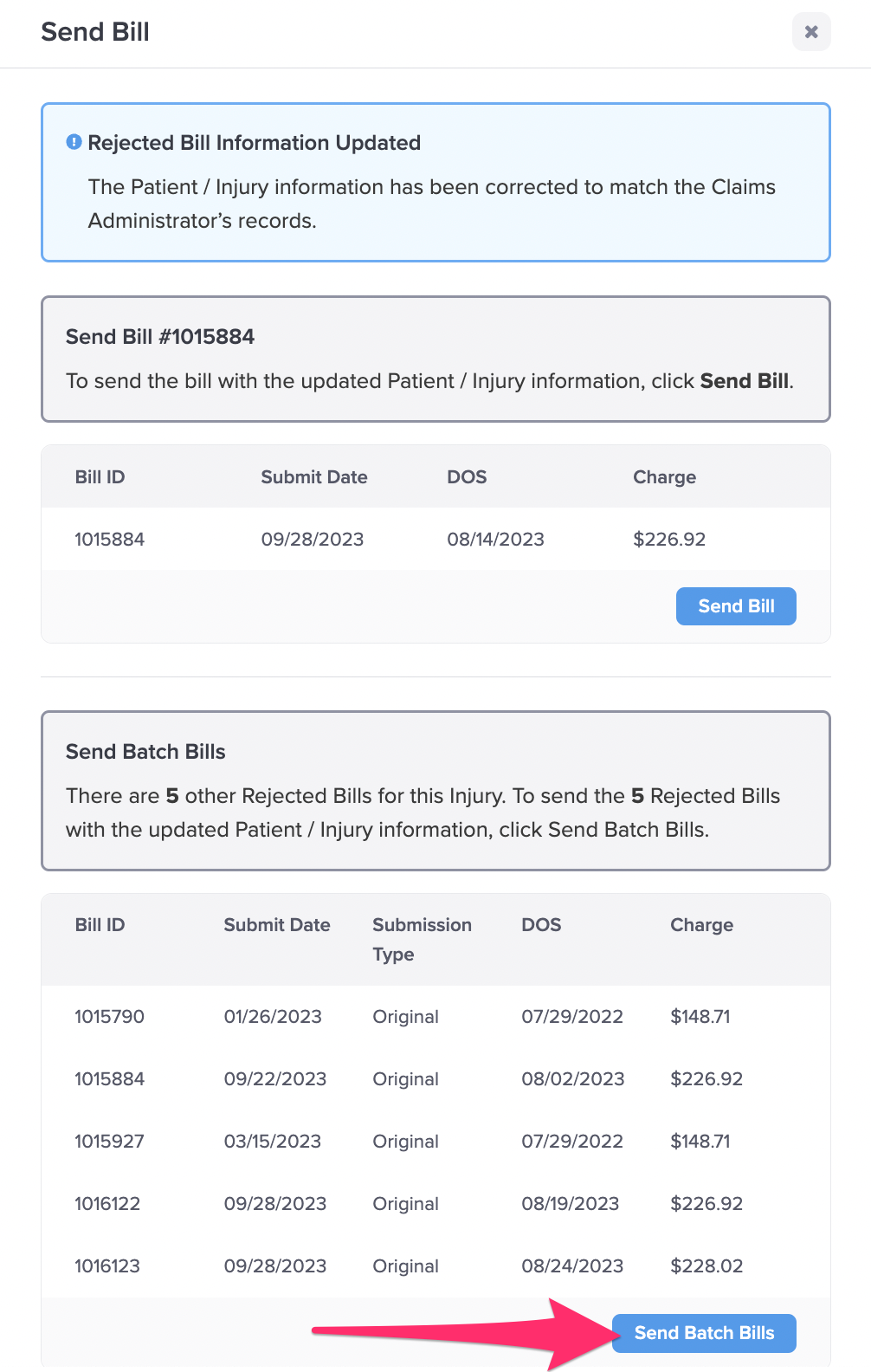Click the Send Batch Bills button

point(704,1333)
